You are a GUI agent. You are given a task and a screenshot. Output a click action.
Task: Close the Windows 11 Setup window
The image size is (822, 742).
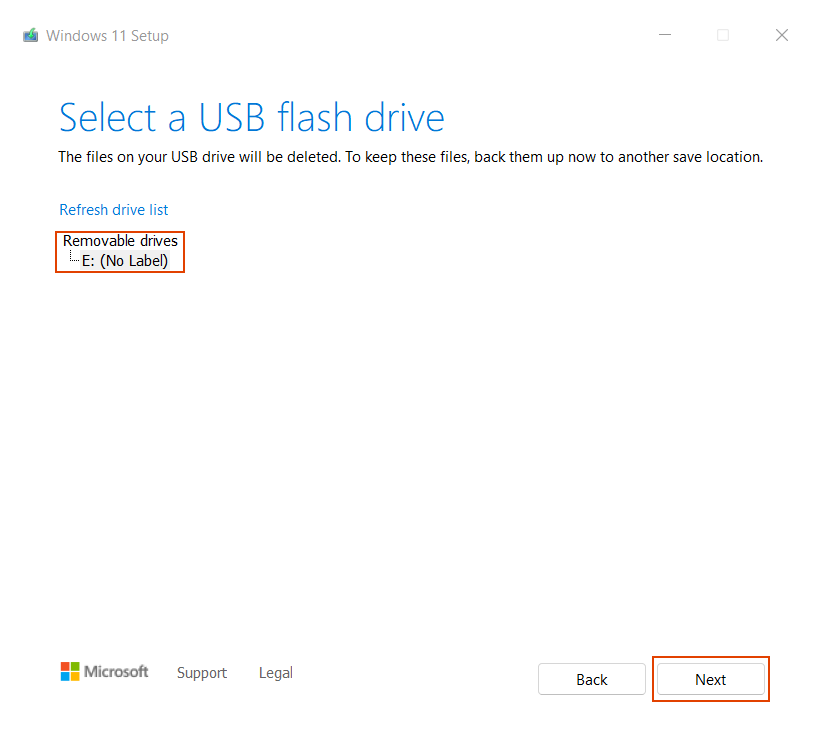[782, 35]
